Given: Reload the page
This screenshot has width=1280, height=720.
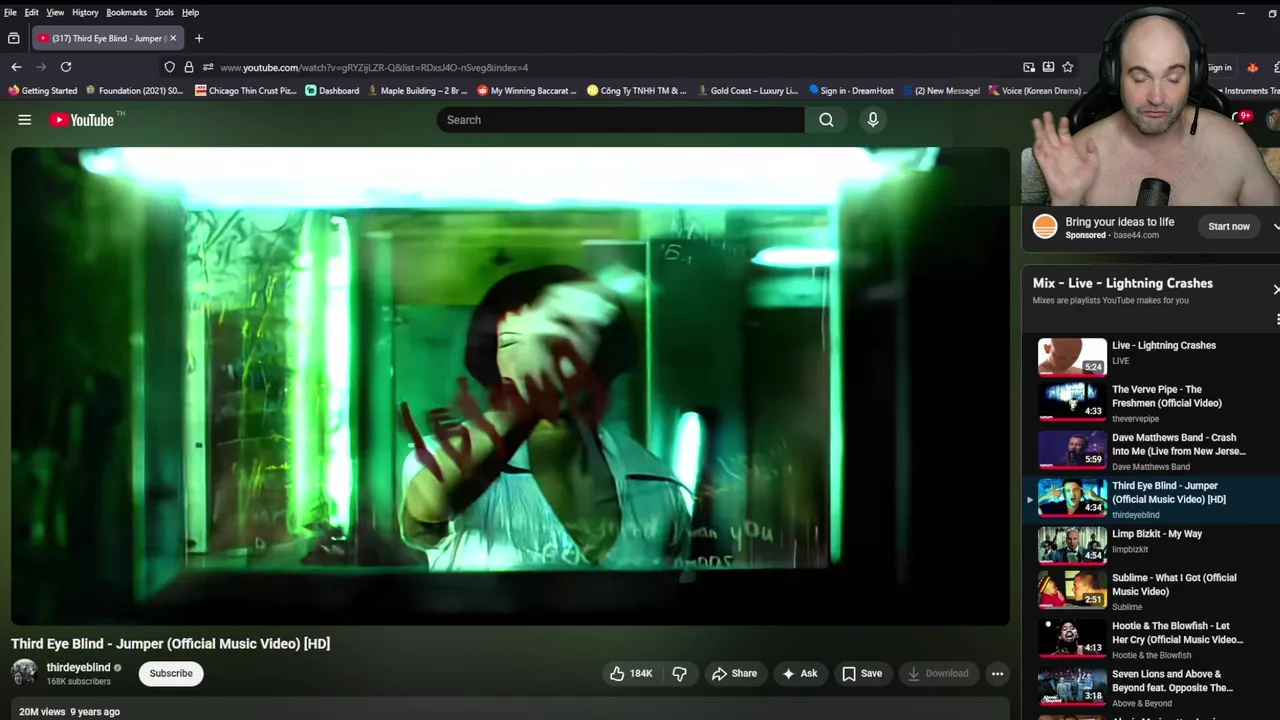Looking at the screenshot, I should (x=66, y=67).
